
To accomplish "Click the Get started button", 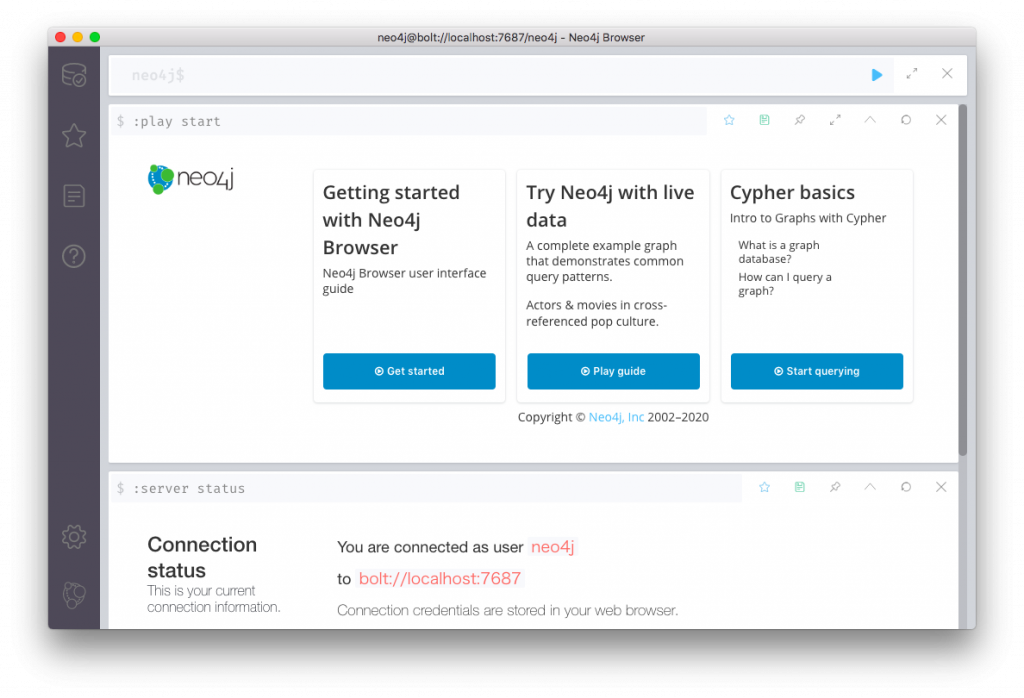I will pyautogui.click(x=409, y=371).
